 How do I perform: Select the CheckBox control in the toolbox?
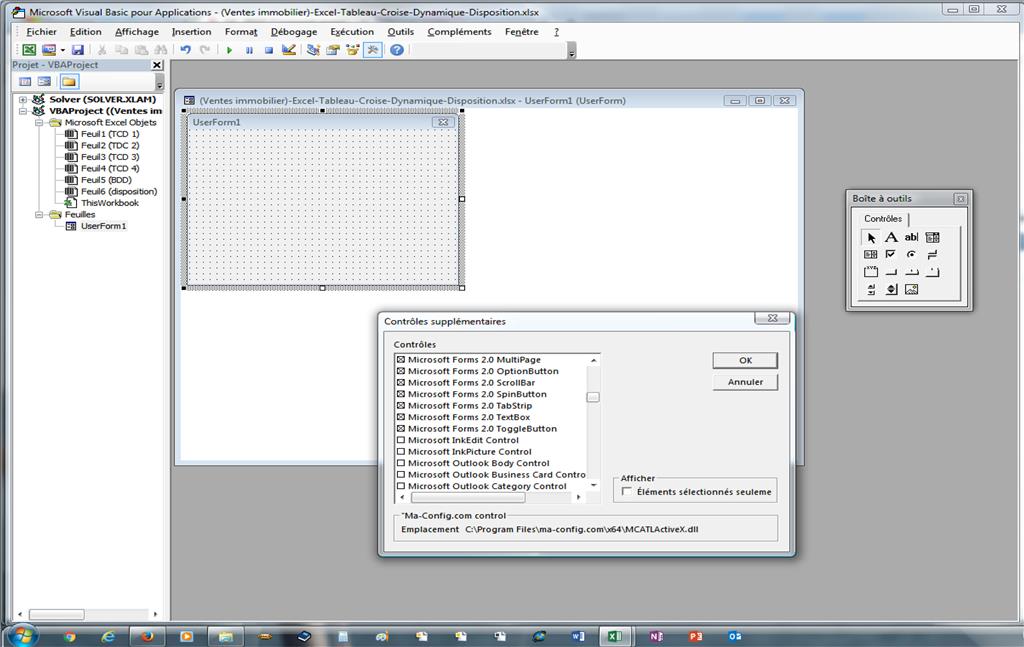891,254
